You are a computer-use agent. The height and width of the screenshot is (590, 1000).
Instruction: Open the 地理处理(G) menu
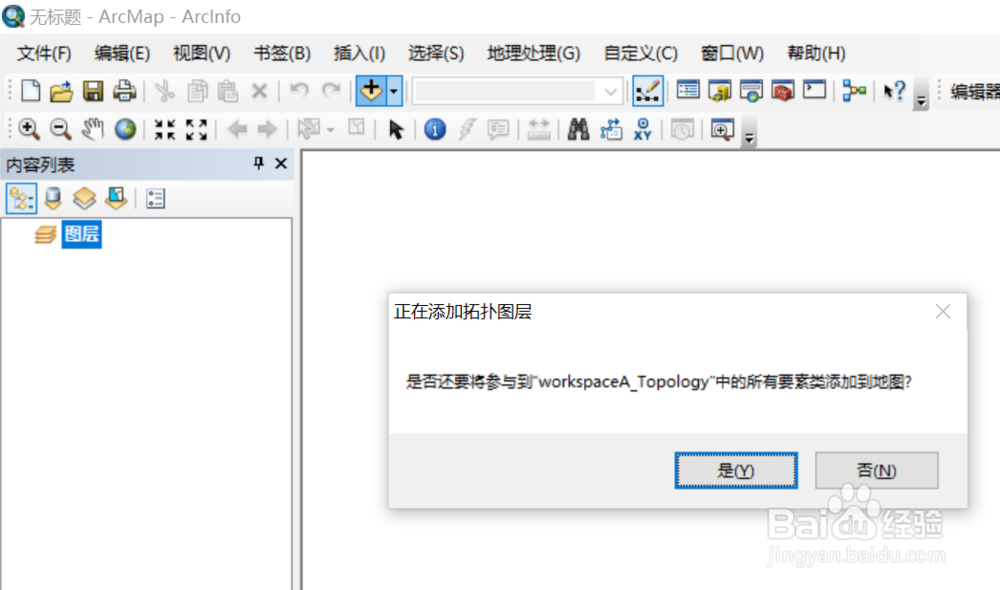[534, 53]
